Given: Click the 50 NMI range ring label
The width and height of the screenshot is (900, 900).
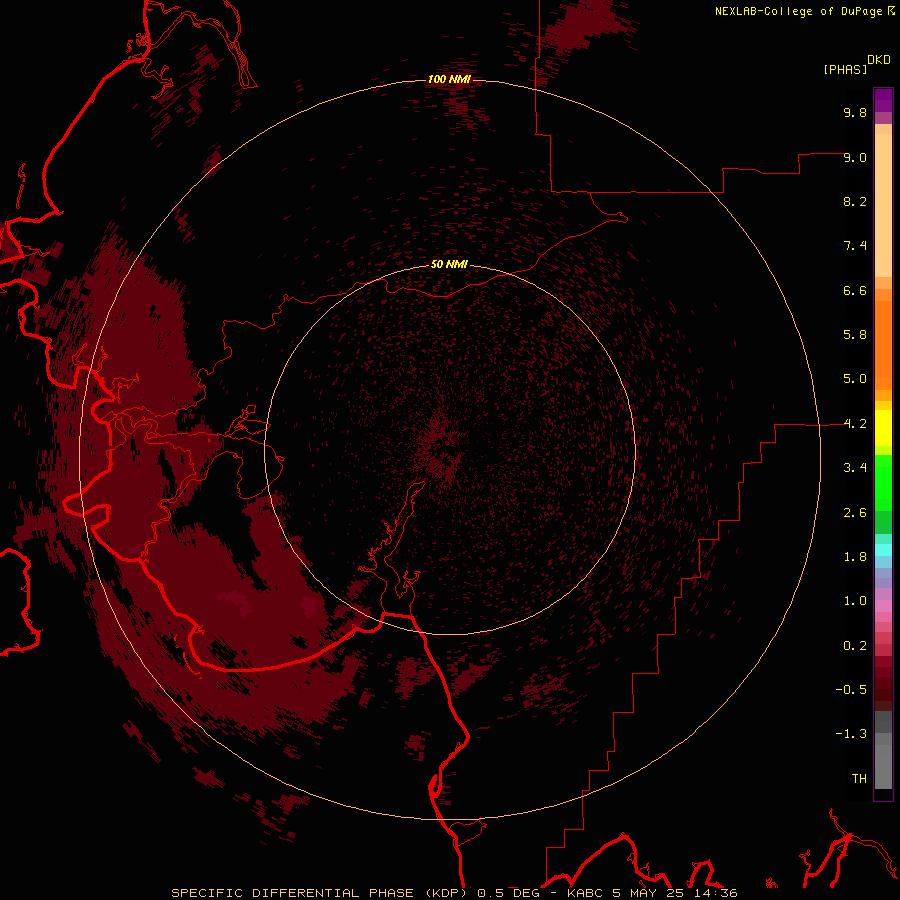Looking at the screenshot, I should pyautogui.click(x=449, y=265).
